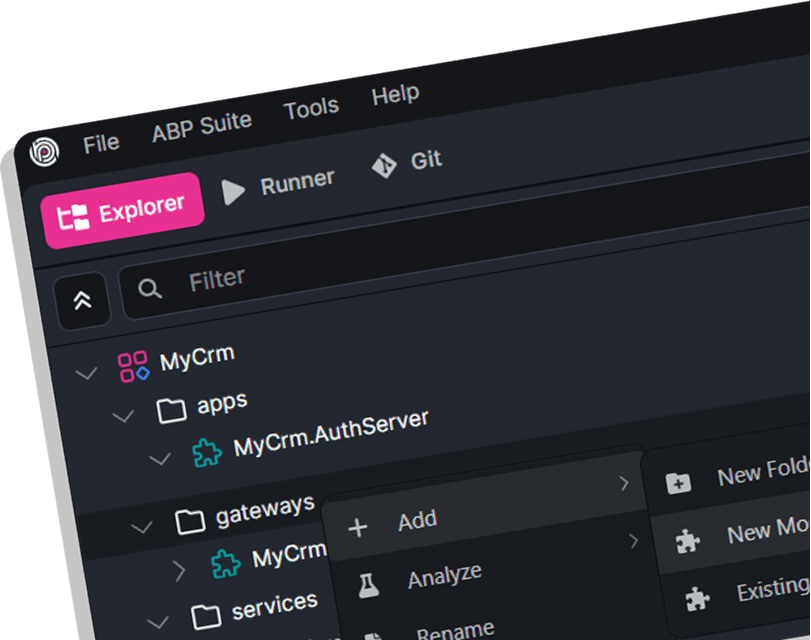
Task: Click the Existing Module puzzle icon
Action: (x=697, y=599)
